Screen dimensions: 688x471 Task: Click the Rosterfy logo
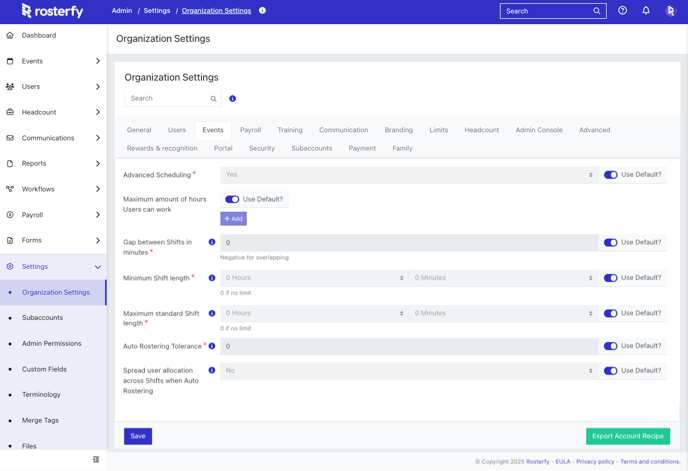52,11
